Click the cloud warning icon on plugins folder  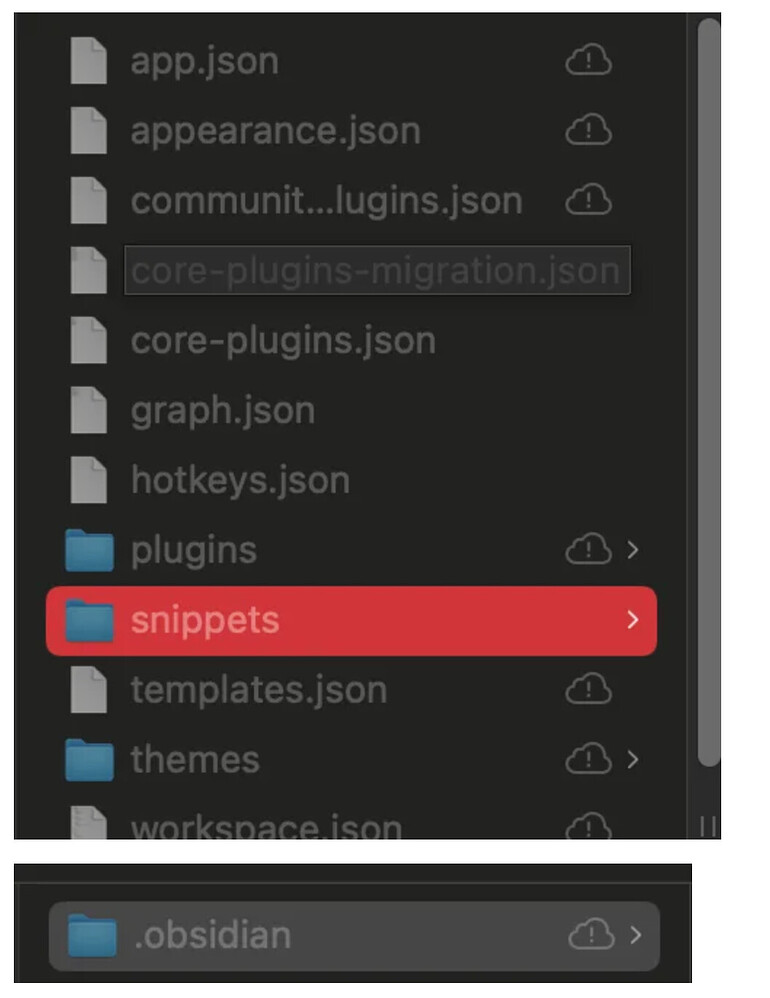click(588, 549)
